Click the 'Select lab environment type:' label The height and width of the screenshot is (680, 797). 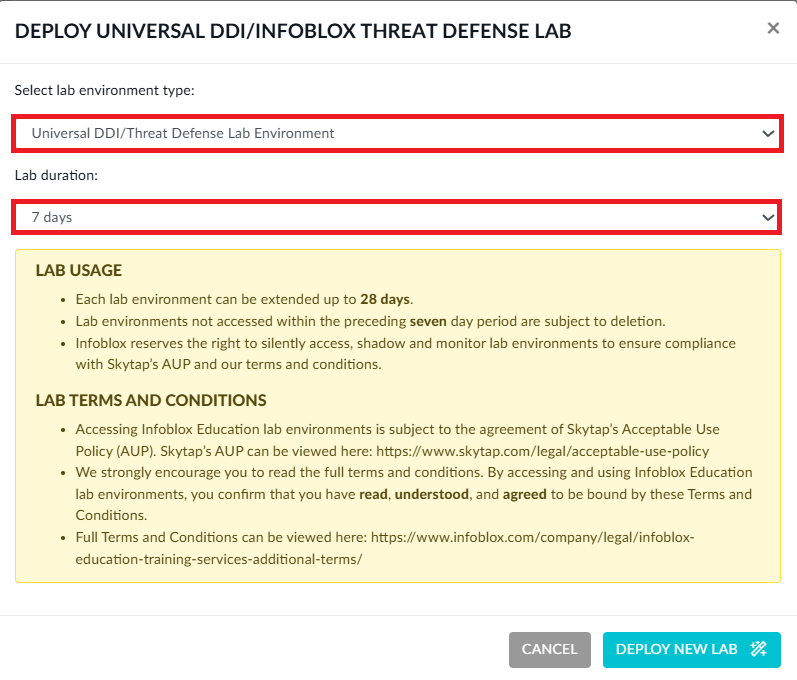pyautogui.click(x=104, y=90)
